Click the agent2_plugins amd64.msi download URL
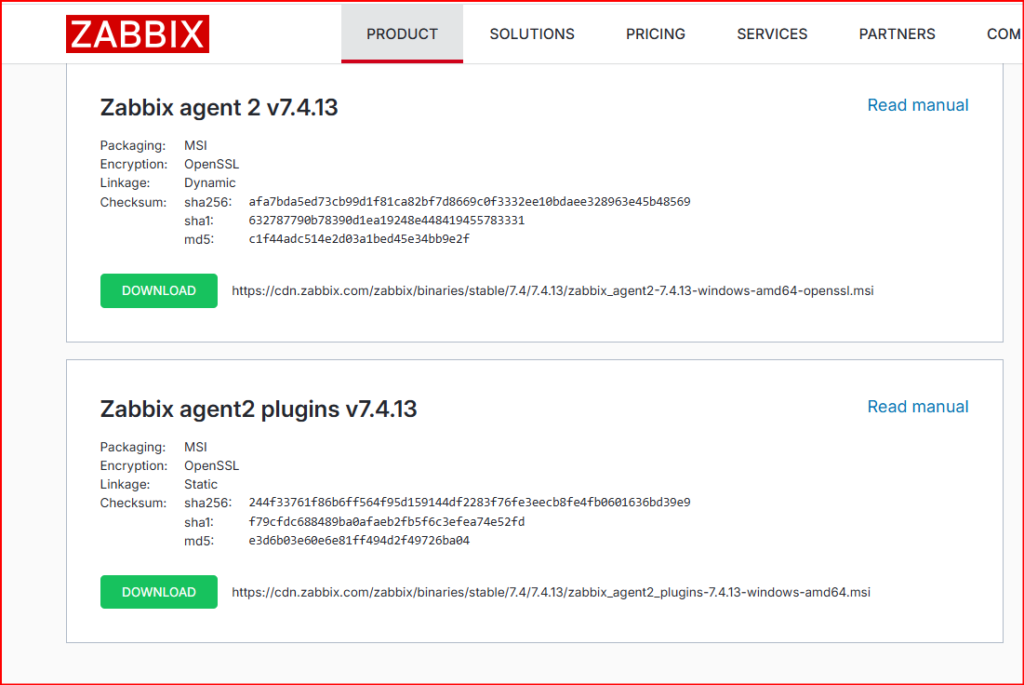The image size is (1024, 685). tap(551, 592)
